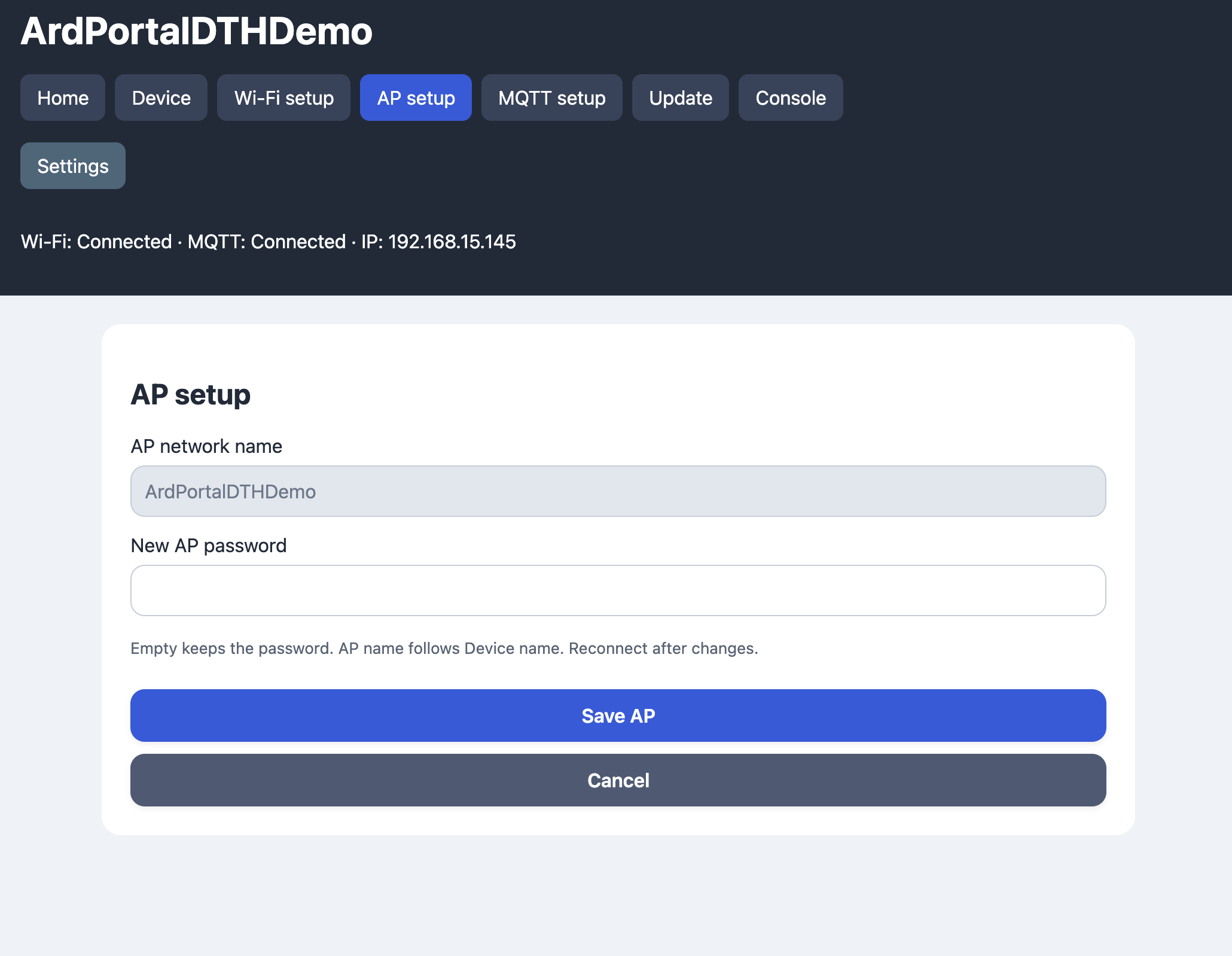Viewport: 1232px width, 956px height.
Task: Click the Save AP button
Action: click(x=618, y=716)
